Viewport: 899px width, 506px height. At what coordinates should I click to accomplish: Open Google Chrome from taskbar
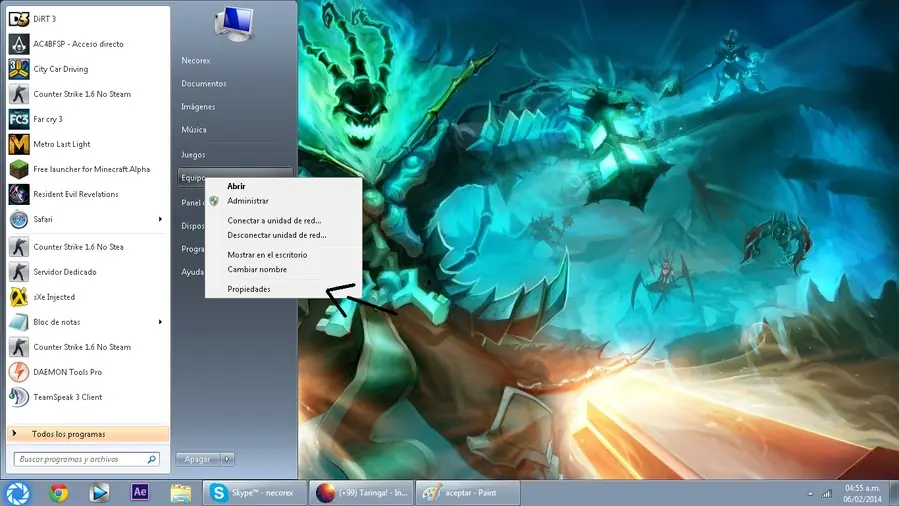click(x=58, y=493)
